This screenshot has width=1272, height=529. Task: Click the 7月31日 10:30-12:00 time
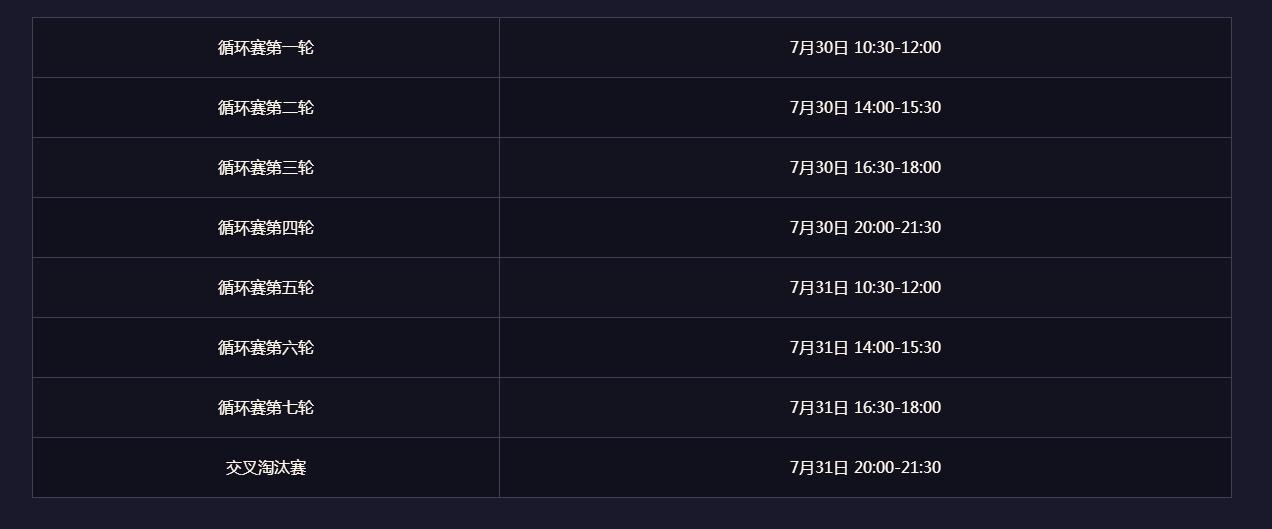pyautogui.click(x=865, y=287)
